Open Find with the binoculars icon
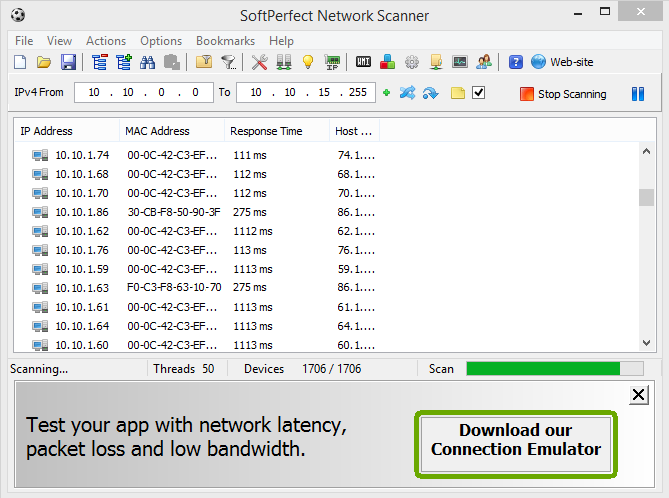This screenshot has height=498, width=669. 148,62
